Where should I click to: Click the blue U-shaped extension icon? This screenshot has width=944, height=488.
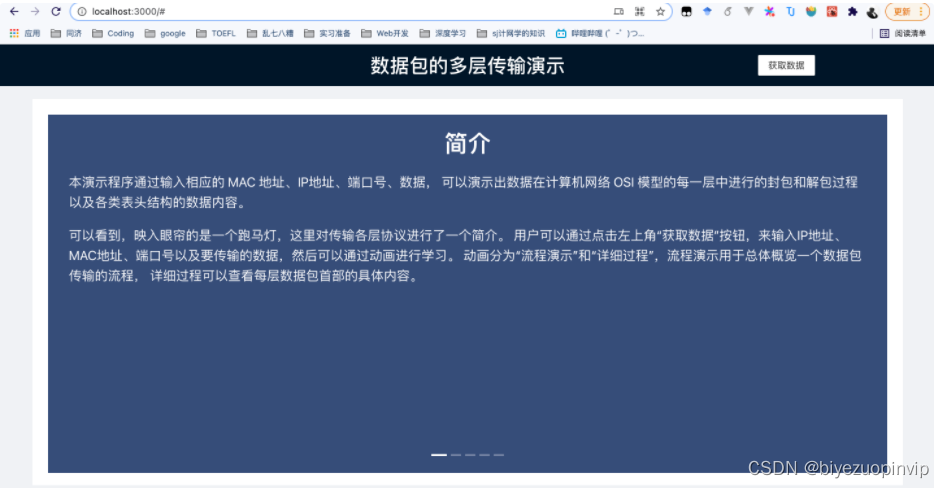click(790, 11)
